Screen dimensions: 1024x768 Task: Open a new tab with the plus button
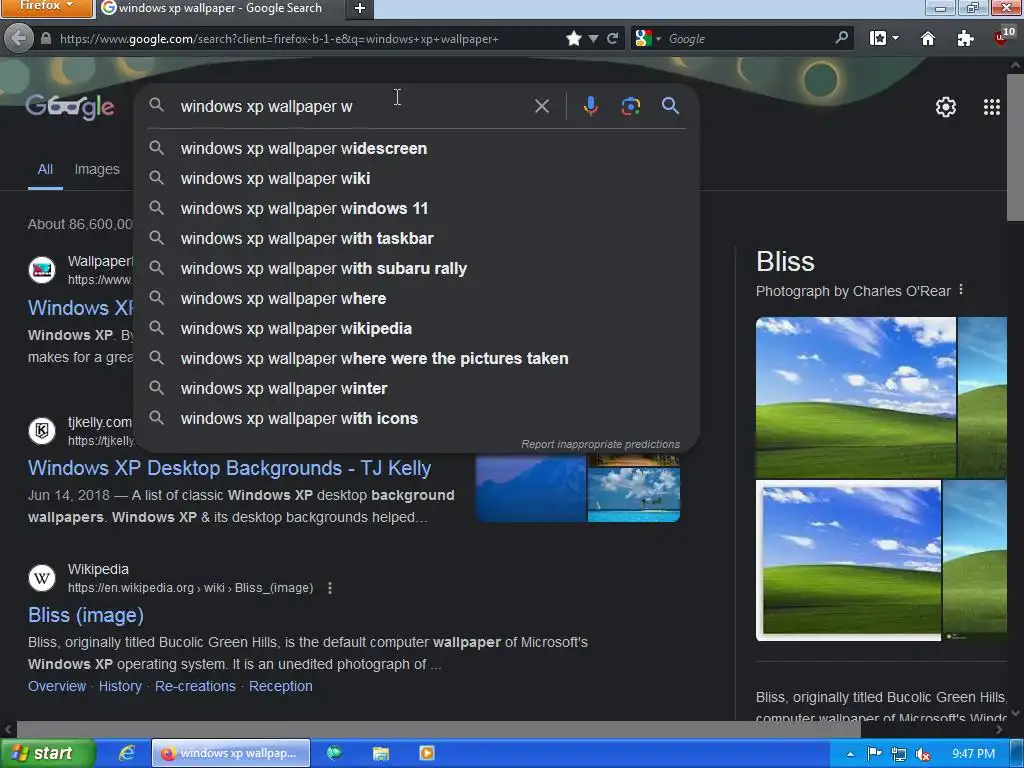click(x=360, y=8)
